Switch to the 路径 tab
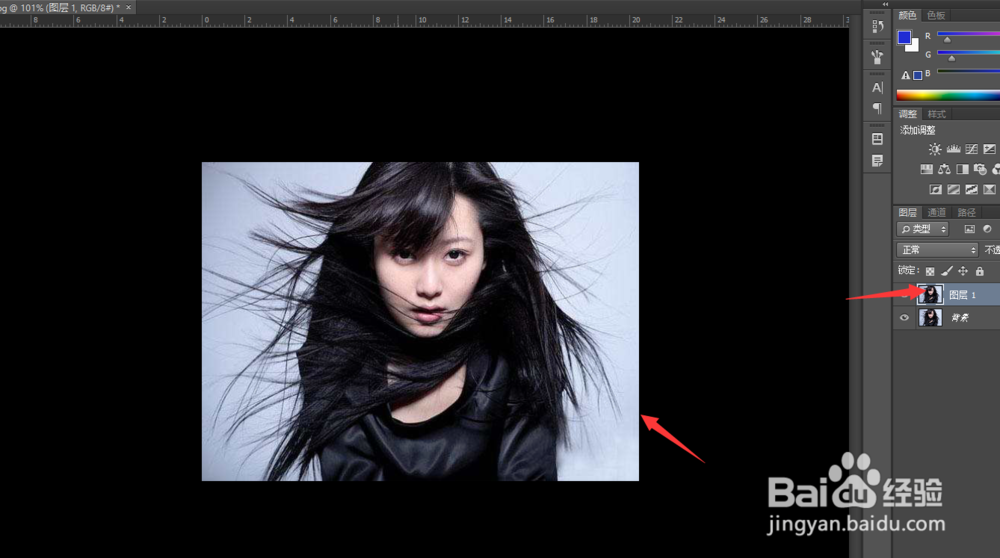1000x558 pixels. pyautogui.click(x=966, y=212)
